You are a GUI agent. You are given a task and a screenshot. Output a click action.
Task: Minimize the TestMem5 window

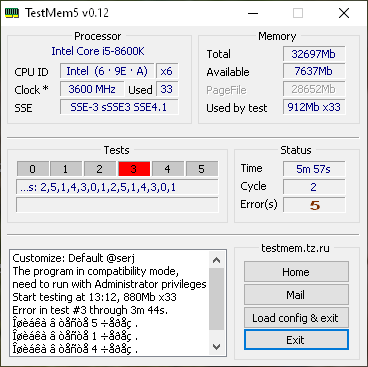(253, 13)
